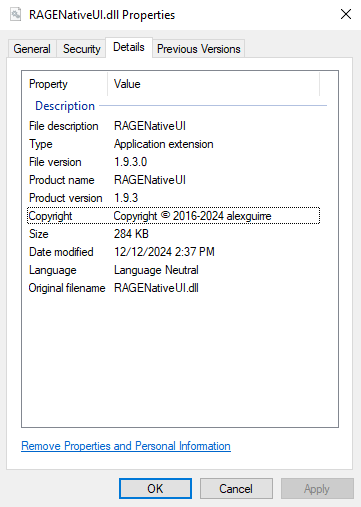Select the Size property label
This screenshot has width=361, height=507.
tap(39, 234)
